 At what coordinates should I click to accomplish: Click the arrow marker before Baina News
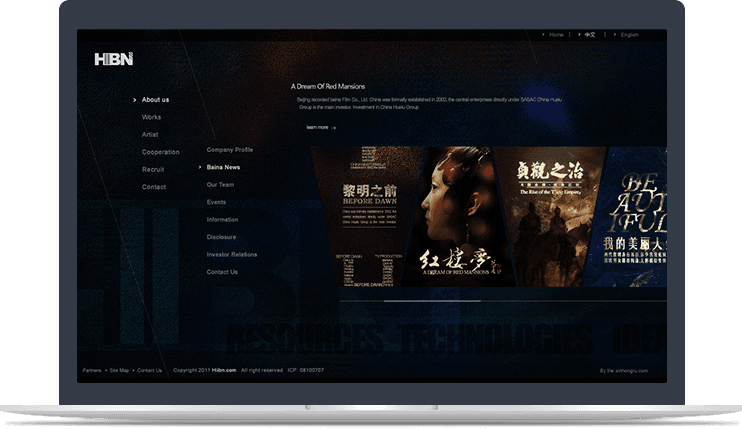point(199,167)
